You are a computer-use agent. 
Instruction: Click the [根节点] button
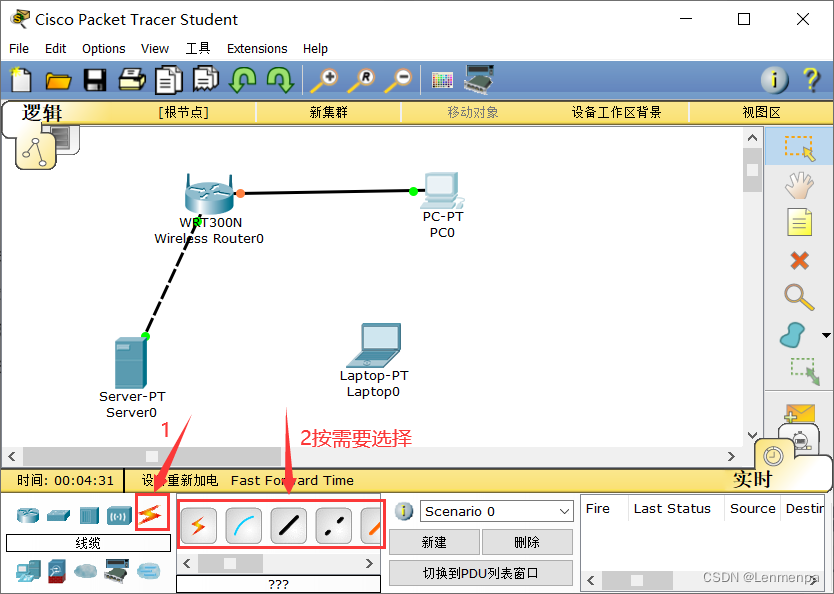[184, 112]
